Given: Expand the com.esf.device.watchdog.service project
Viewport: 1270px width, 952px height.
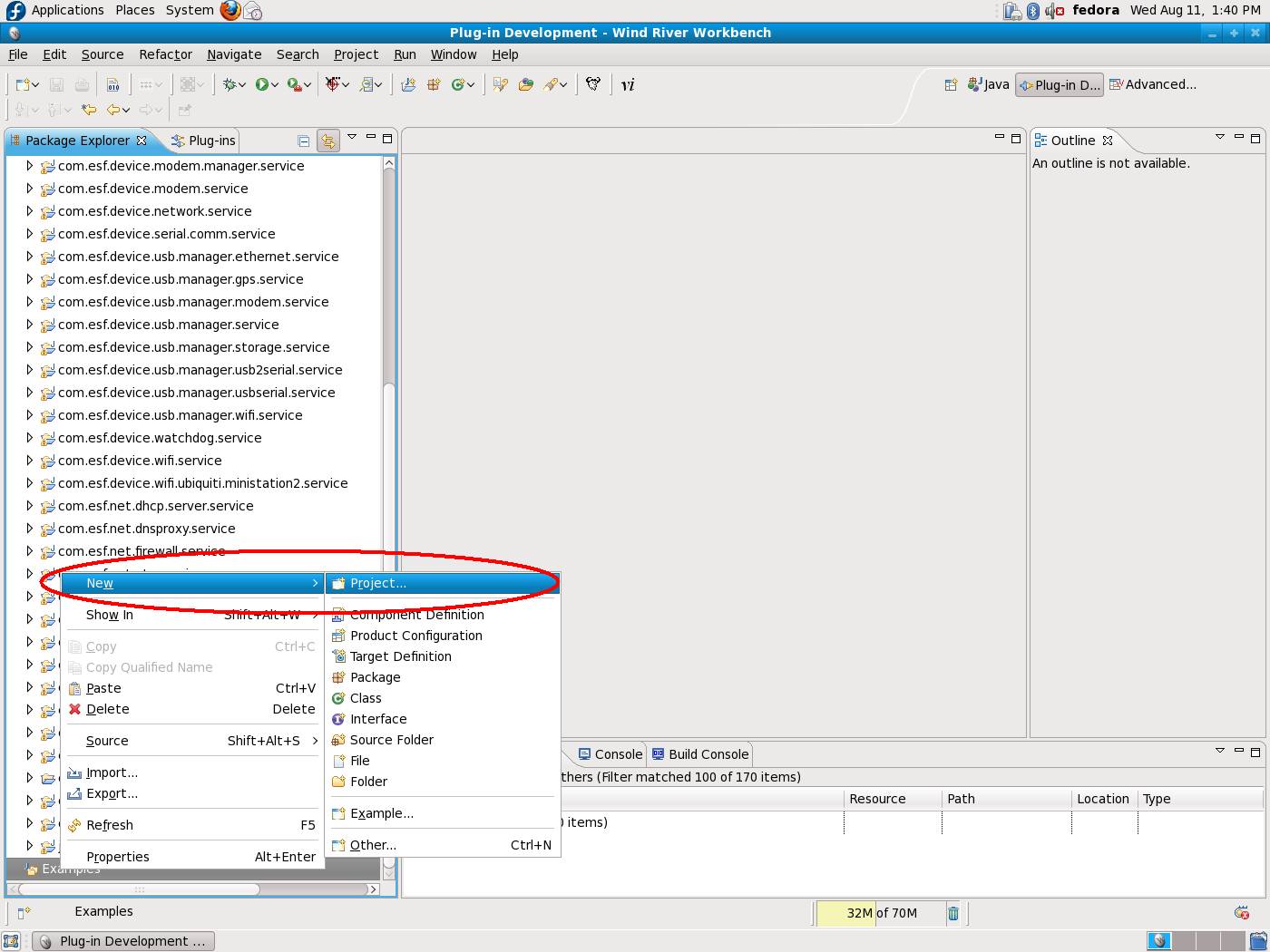Looking at the screenshot, I should tap(29, 438).
